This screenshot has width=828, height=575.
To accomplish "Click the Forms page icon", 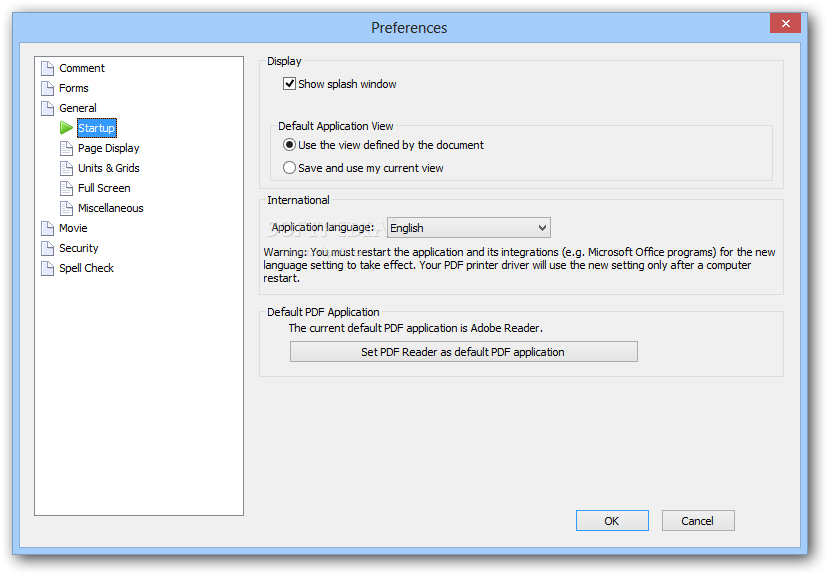I will [48, 88].
